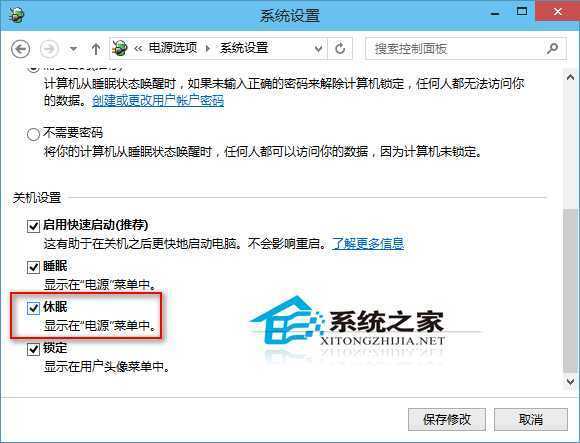Toggle the 休眠 checkbox
Image resolution: width=580 pixels, height=443 pixels.
click(x=33, y=307)
